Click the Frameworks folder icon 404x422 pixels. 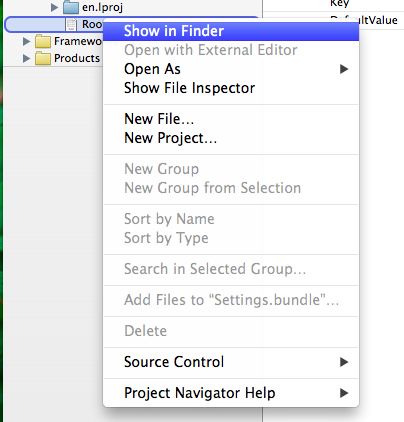(43, 41)
